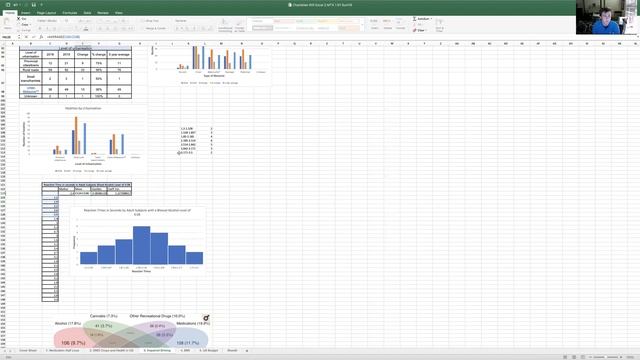Expand the formula bar chevron

pyautogui.click(x=638, y=37)
